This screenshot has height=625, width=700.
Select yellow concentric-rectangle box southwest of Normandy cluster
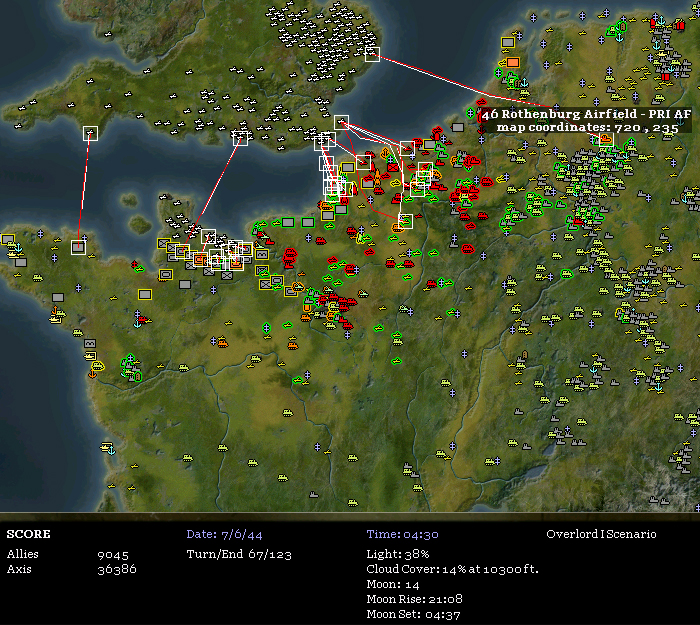pos(166,275)
